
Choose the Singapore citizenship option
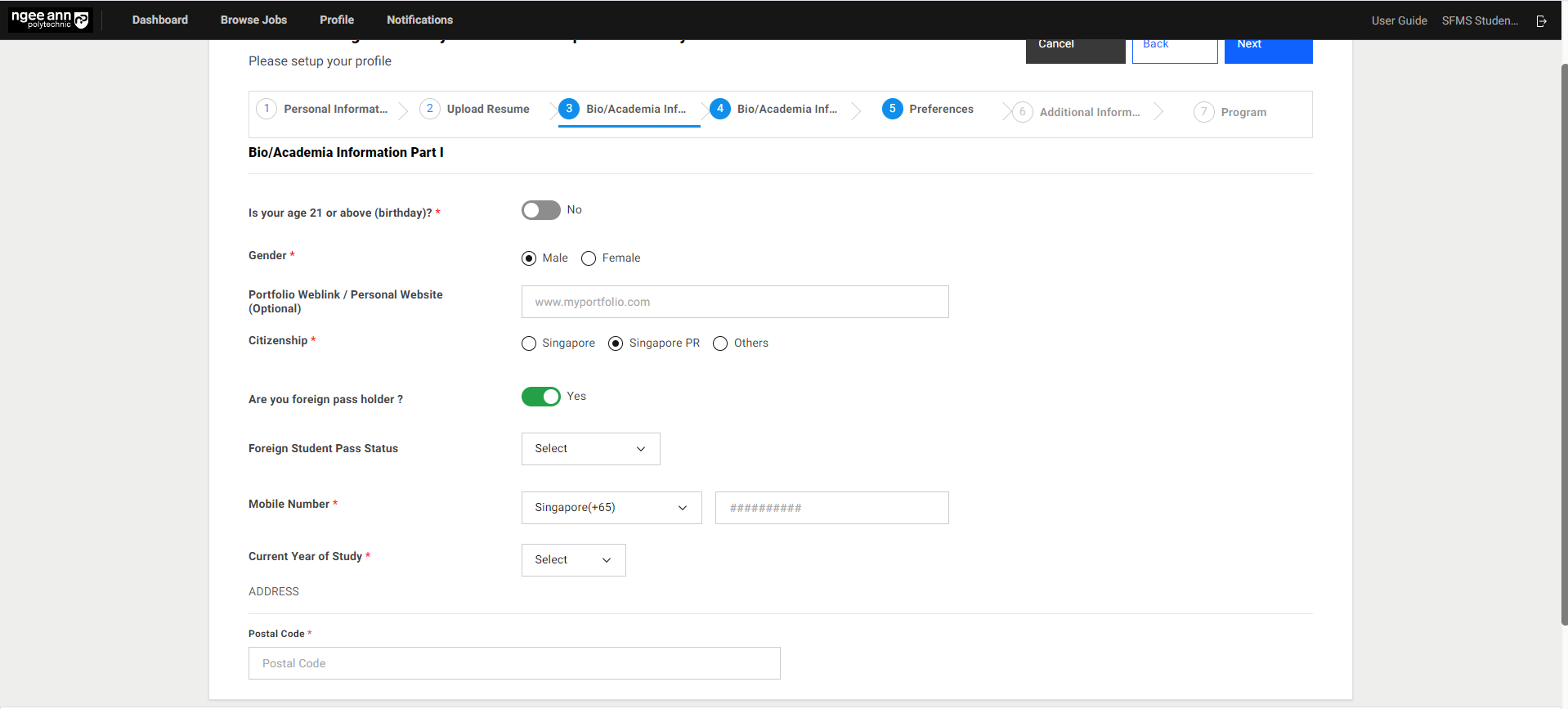tap(529, 343)
